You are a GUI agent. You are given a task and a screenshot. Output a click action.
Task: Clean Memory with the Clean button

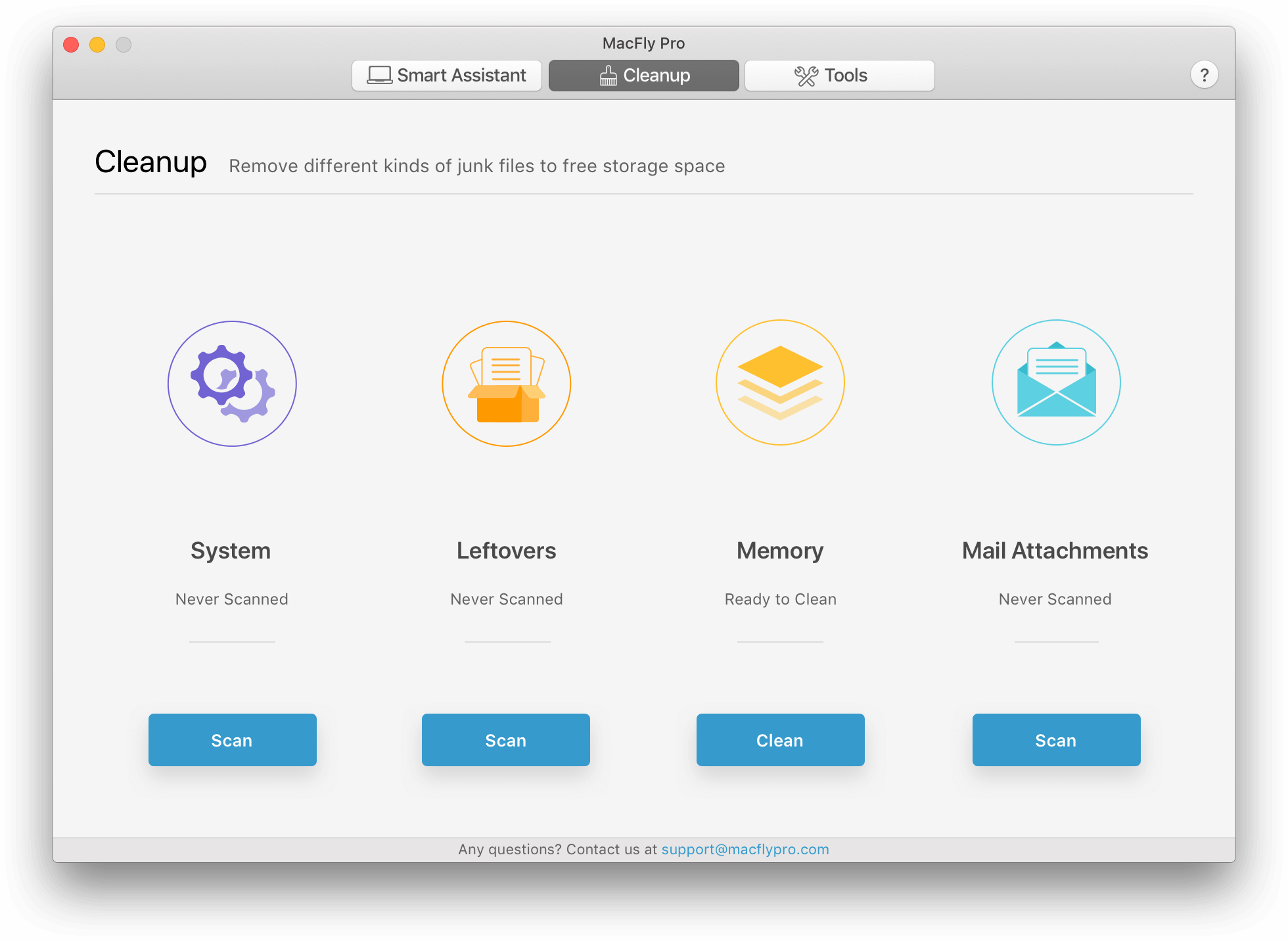[x=781, y=740]
